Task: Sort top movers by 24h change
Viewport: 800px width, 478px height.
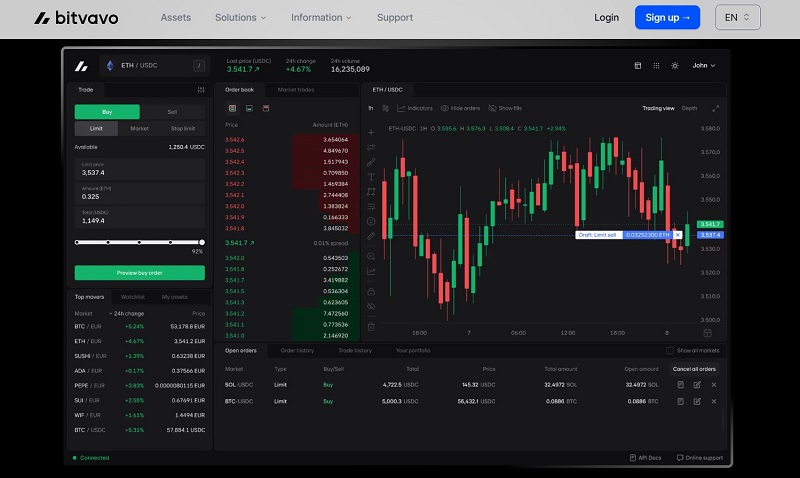Action: (x=127, y=314)
